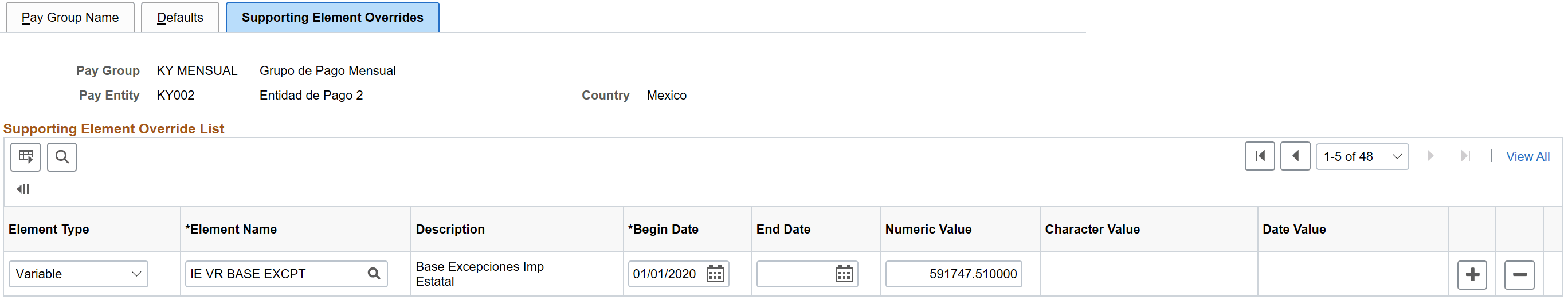Image resolution: width=1568 pixels, height=300 pixels.
Task: Collapse columns using the grid column toggle icon
Action: 23,190
